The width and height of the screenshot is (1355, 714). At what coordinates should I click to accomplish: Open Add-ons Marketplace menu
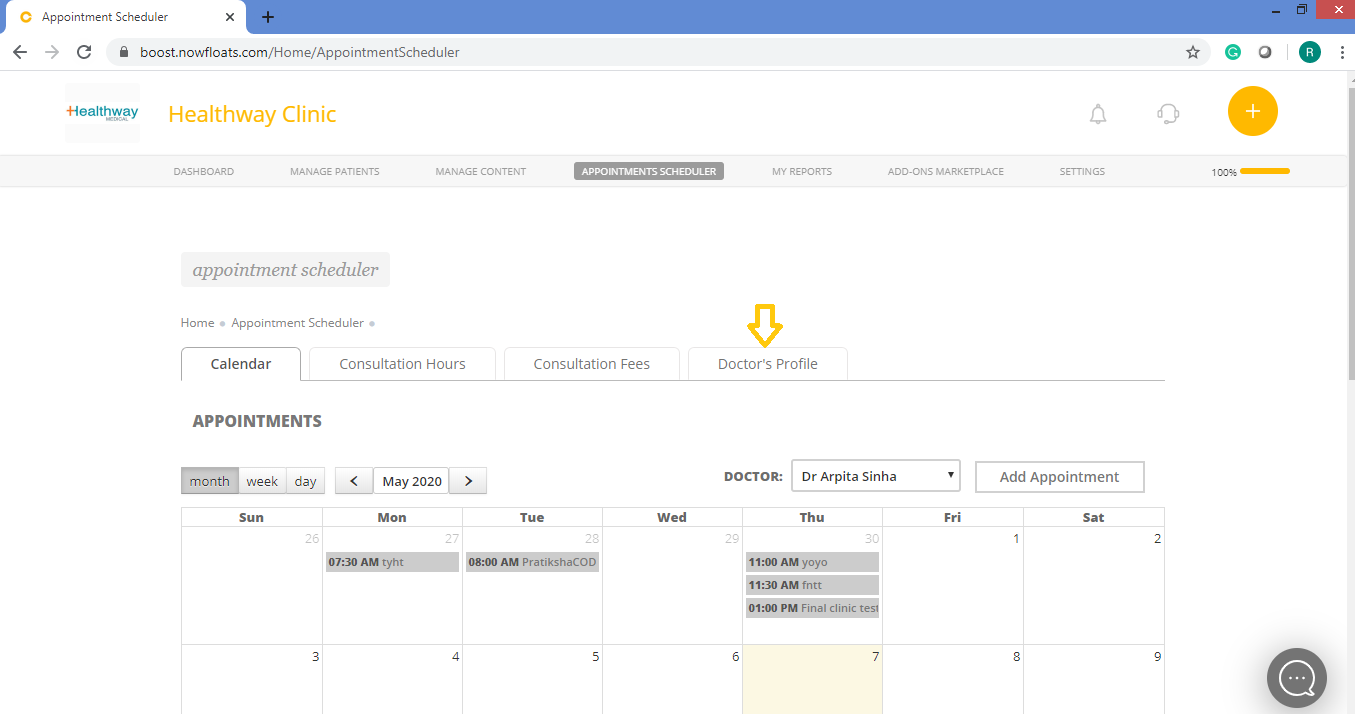pyautogui.click(x=946, y=171)
